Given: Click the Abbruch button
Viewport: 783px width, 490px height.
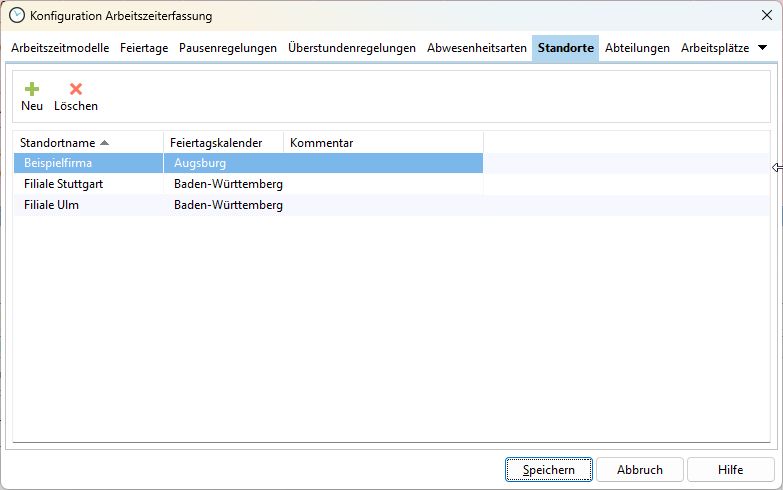Looking at the screenshot, I should click(x=640, y=470).
